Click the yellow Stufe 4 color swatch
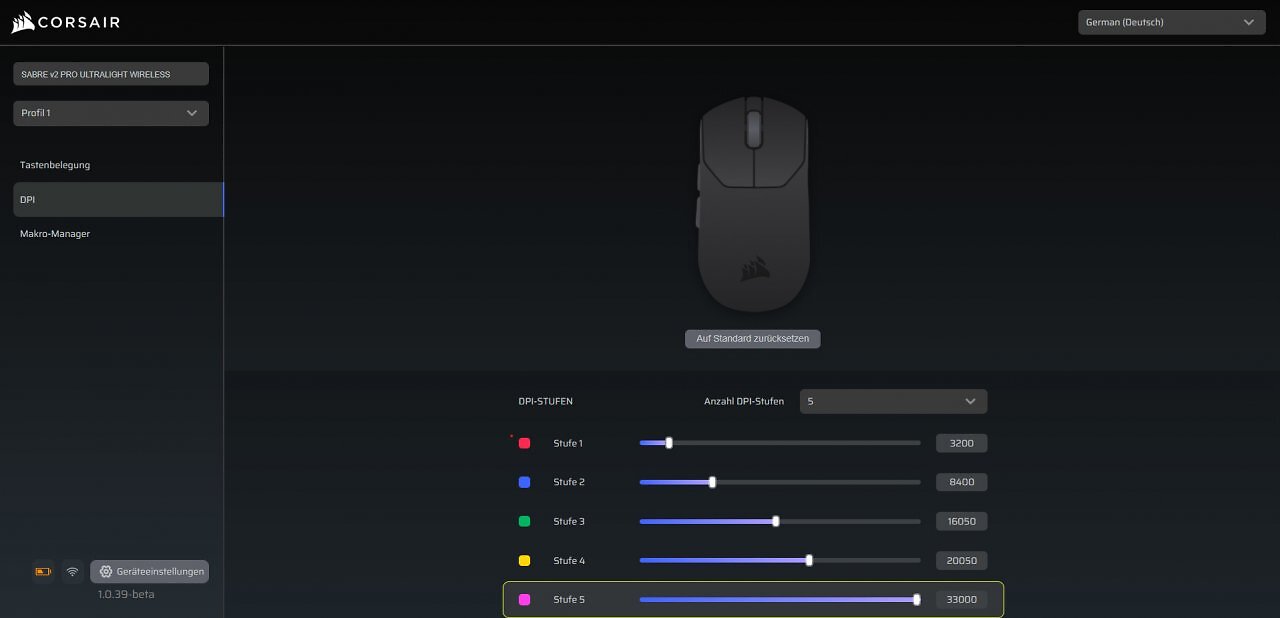 point(524,561)
